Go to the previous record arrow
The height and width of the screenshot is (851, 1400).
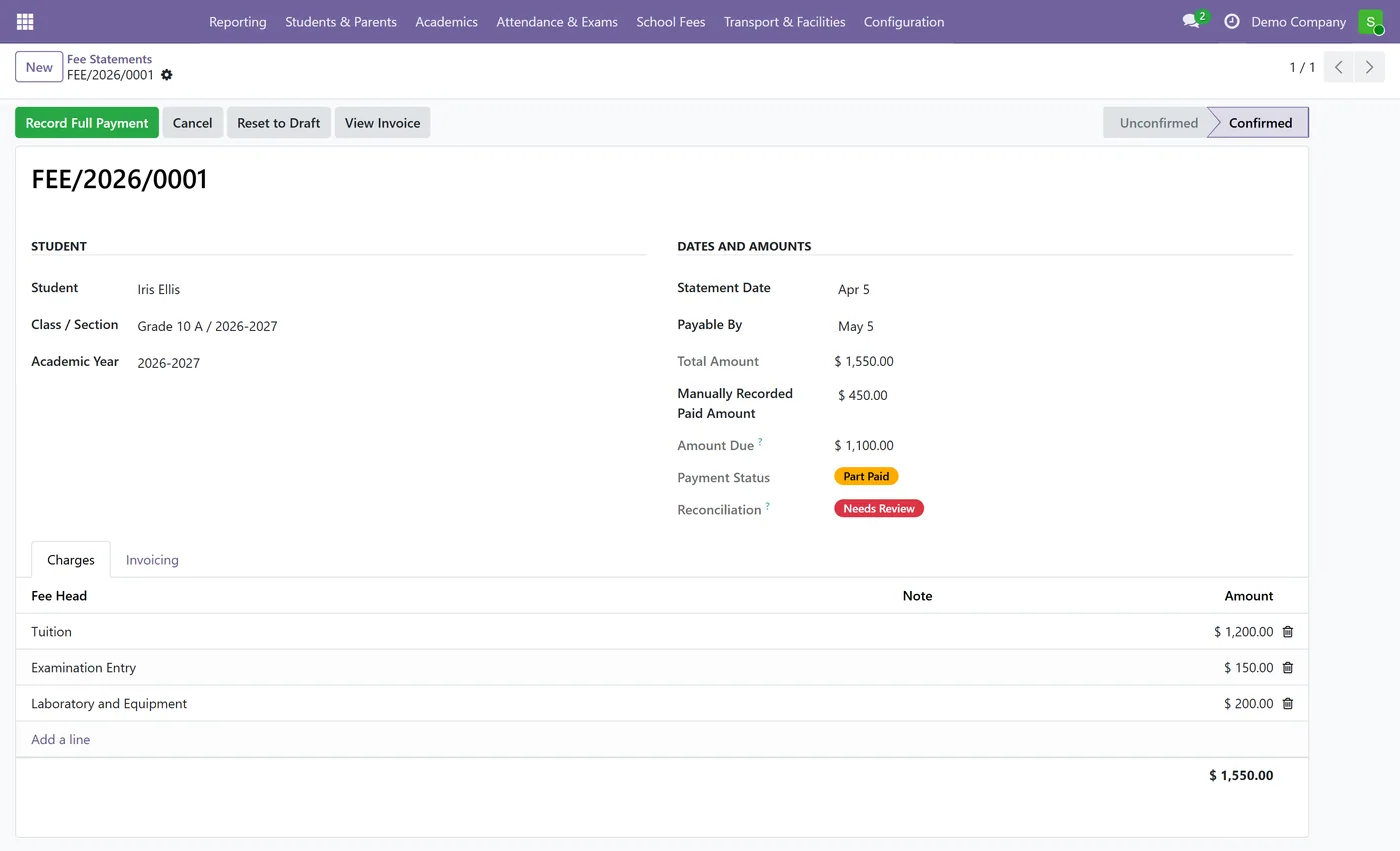coord(1339,67)
